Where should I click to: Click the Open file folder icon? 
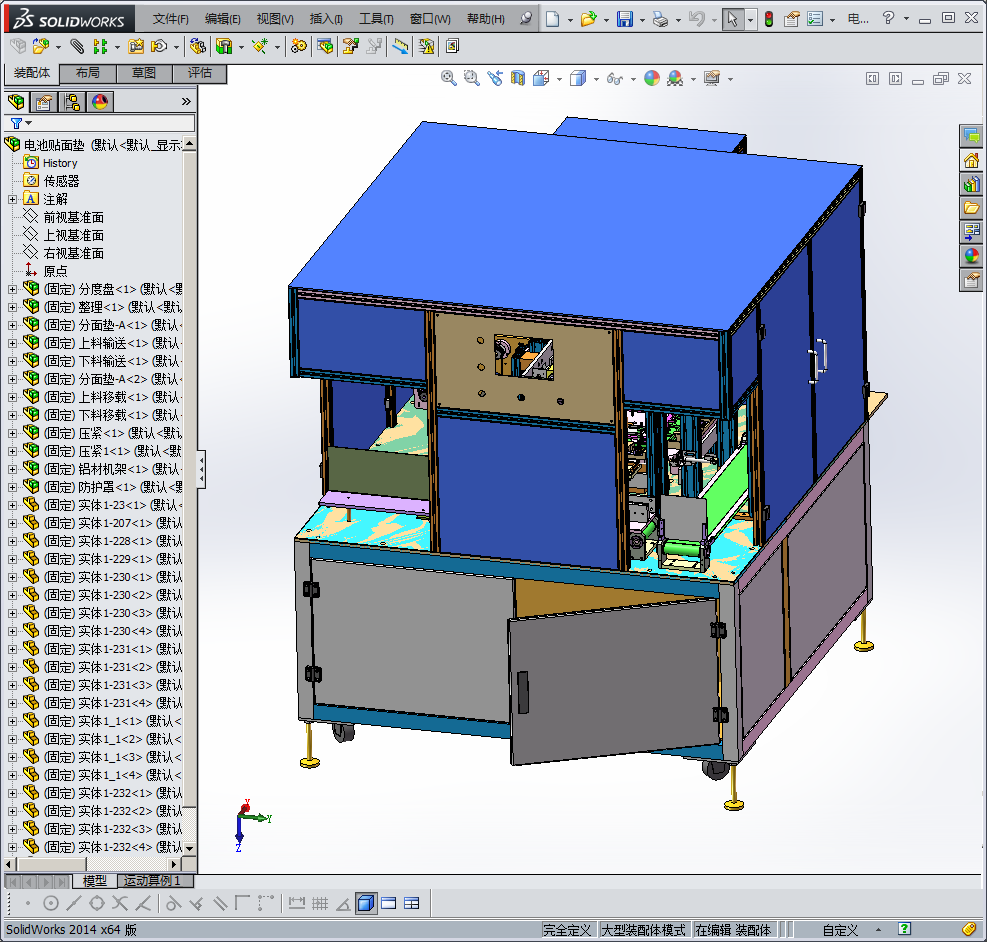[x=588, y=19]
